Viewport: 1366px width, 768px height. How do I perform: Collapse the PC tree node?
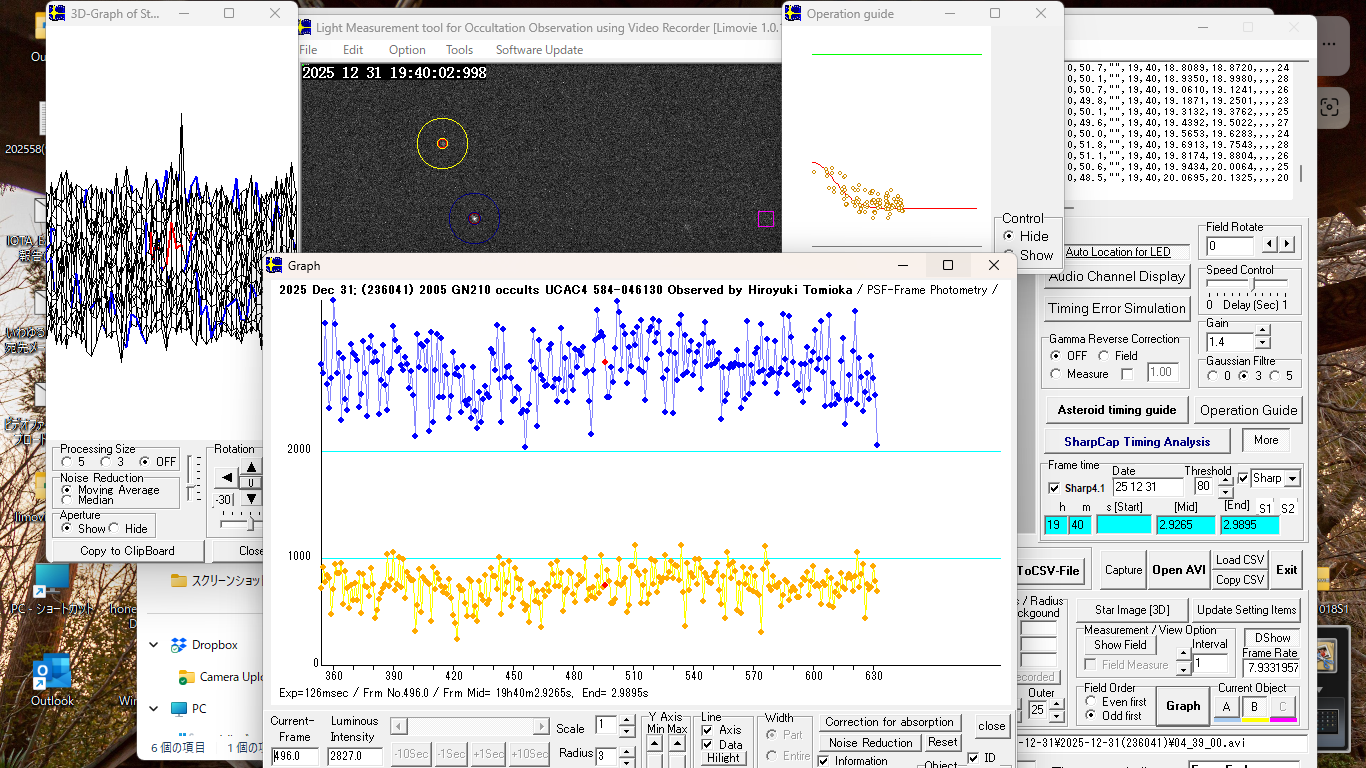[x=154, y=708]
